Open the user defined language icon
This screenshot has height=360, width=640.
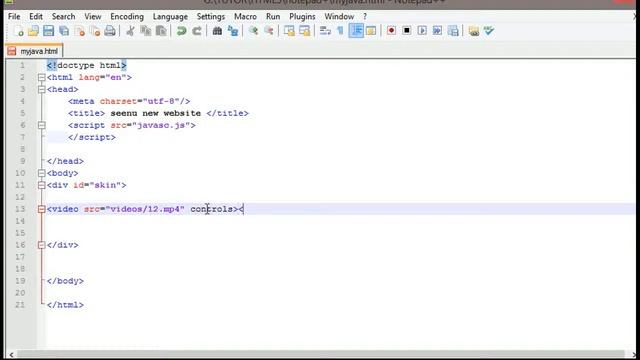[371, 31]
